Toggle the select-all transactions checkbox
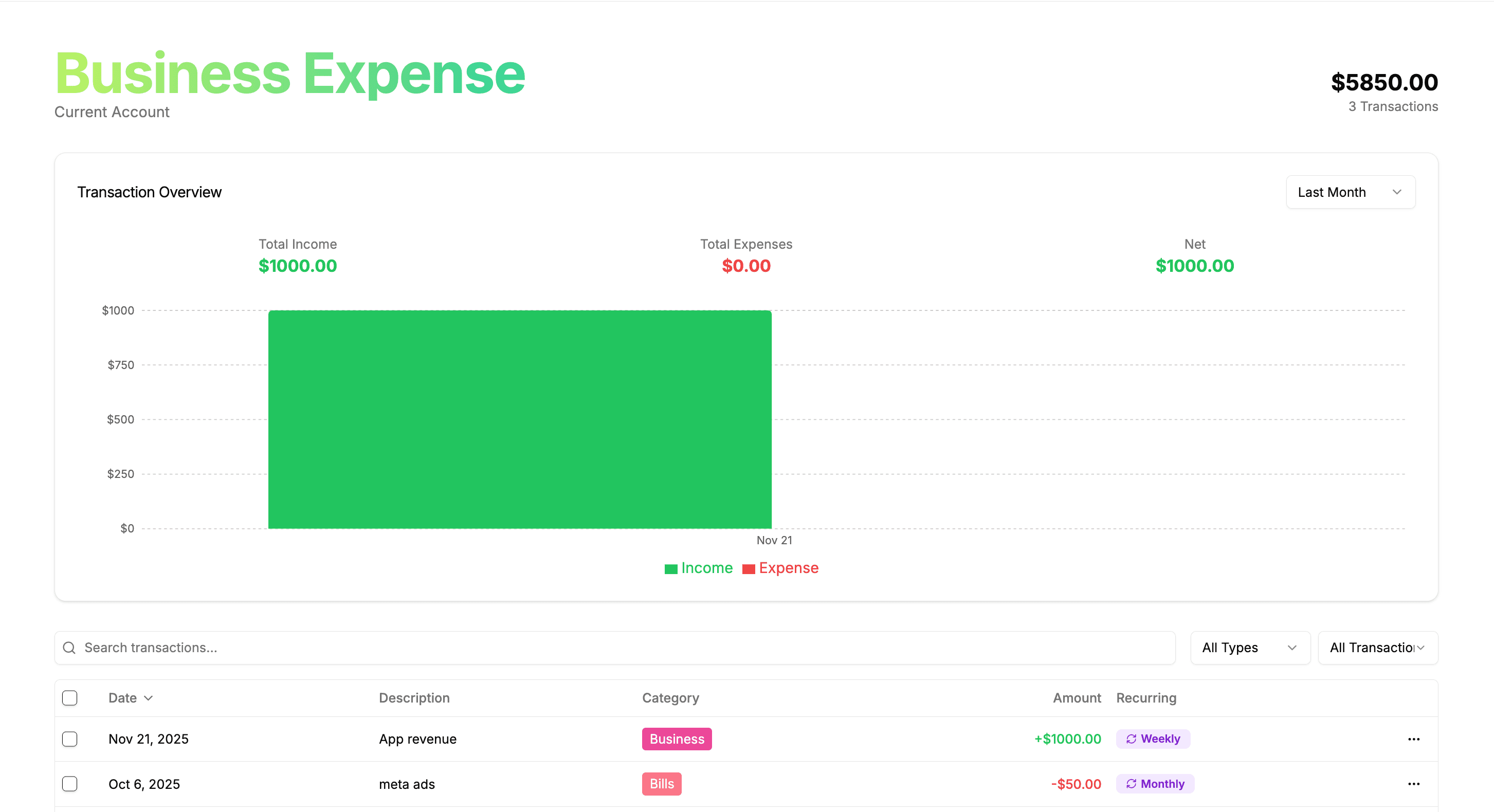The height and width of the screenshot is (812, 1494). [x=69, y=698]
